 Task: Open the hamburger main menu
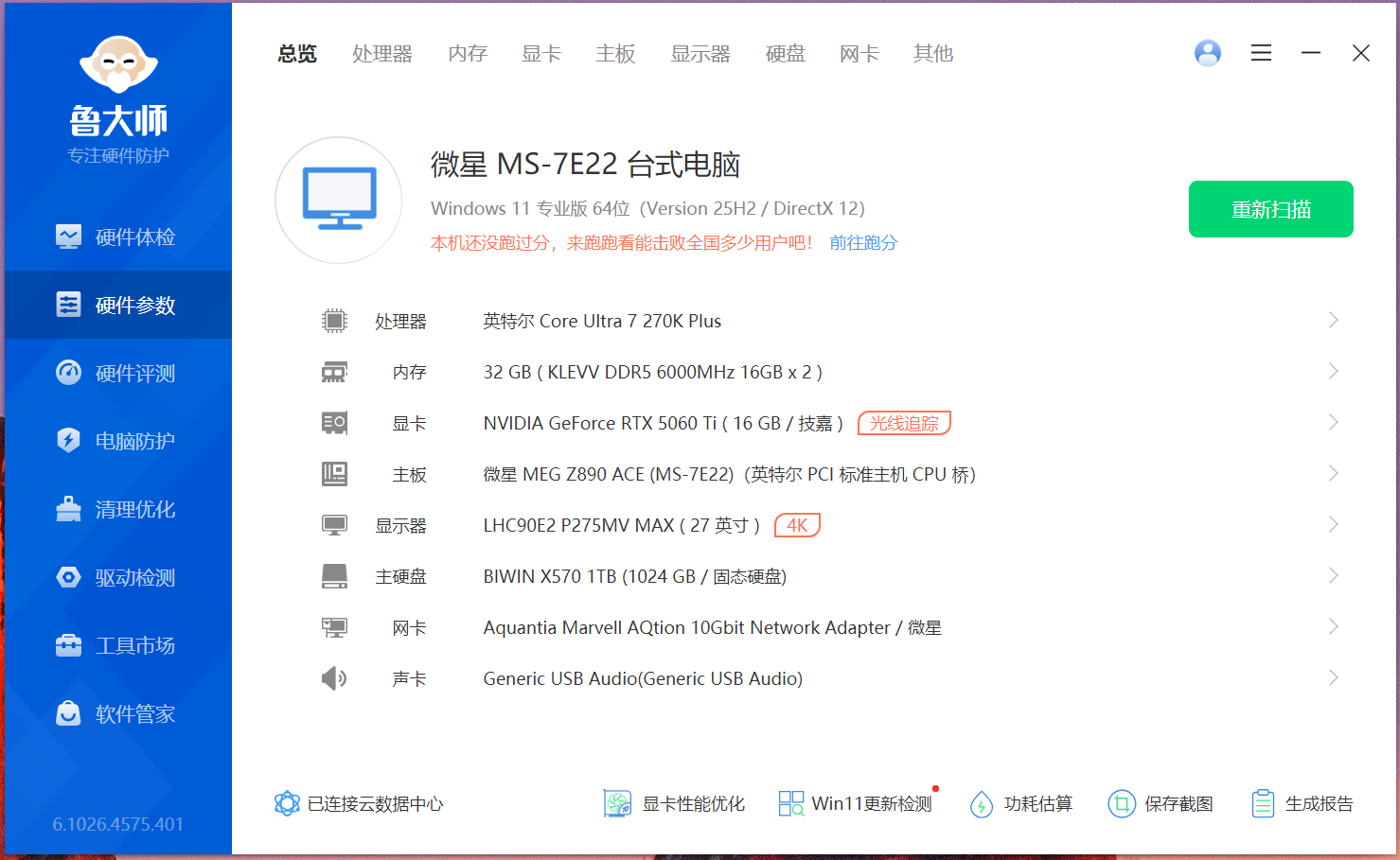(1261, 53)
